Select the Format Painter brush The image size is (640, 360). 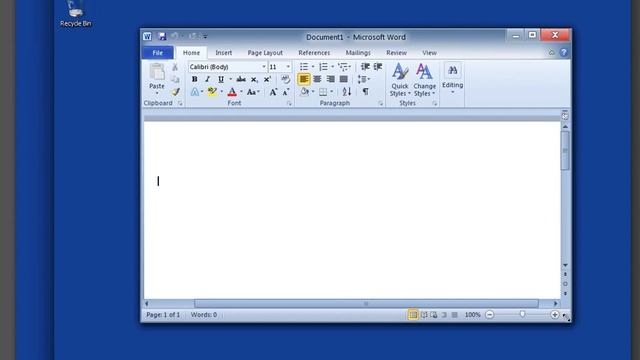click(x=175, y=92)
